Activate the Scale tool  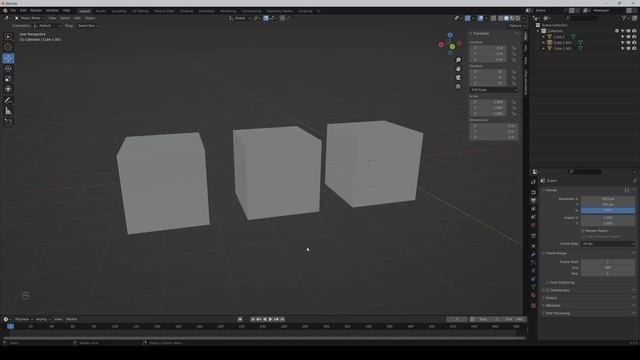click(x=8, y=79)
